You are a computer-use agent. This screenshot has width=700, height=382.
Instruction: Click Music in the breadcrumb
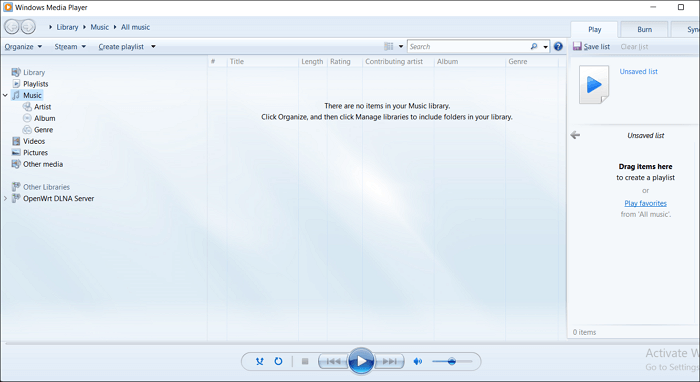pos(100,27)
